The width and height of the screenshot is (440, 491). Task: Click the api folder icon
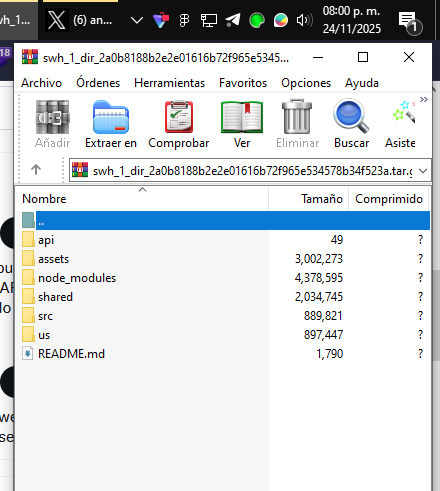(x=28, y=239)
